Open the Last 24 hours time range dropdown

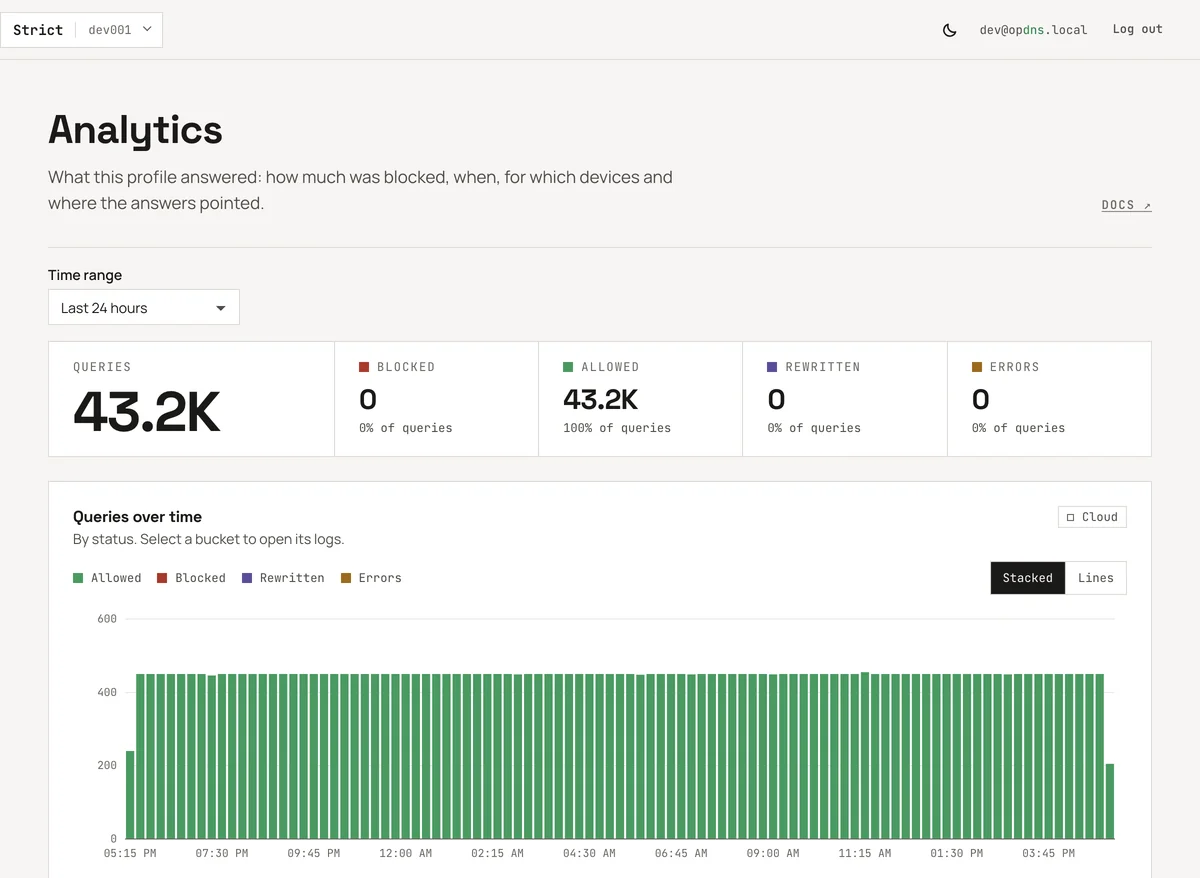(x=144, y=308)
